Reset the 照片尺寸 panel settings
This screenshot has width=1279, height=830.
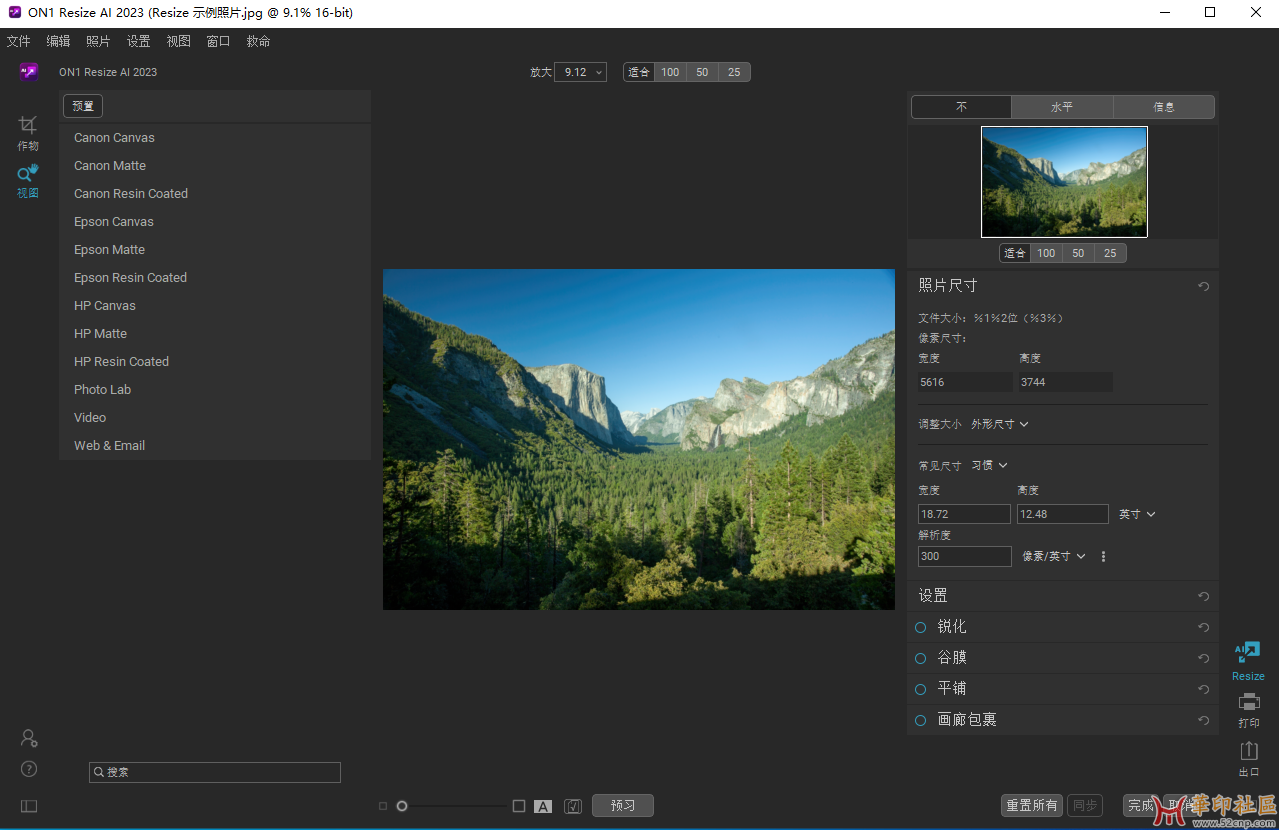coord(1204,286)
